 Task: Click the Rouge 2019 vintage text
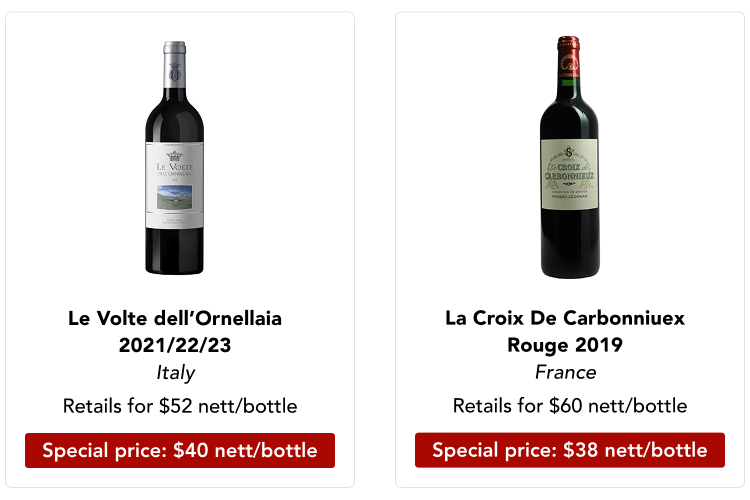pos(565,345)
